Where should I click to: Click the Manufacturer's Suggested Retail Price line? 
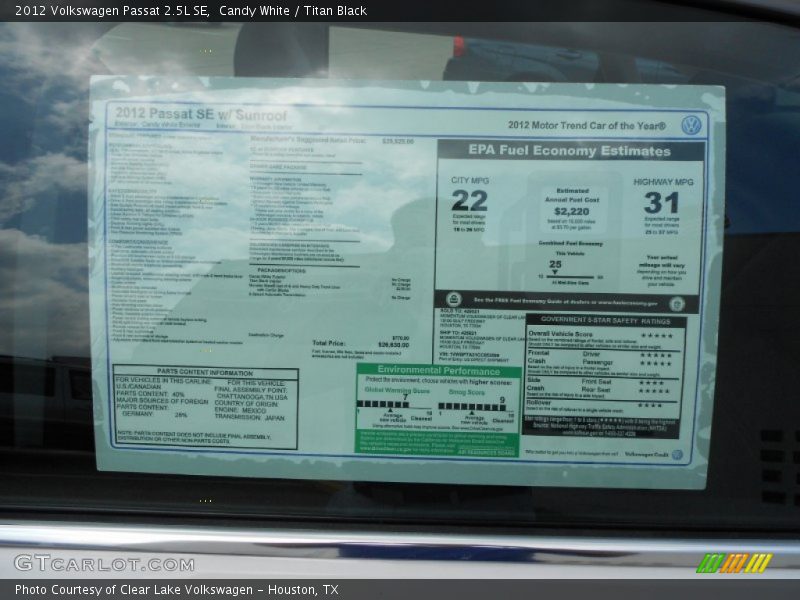pyautogui.click(x=332, y=140)
